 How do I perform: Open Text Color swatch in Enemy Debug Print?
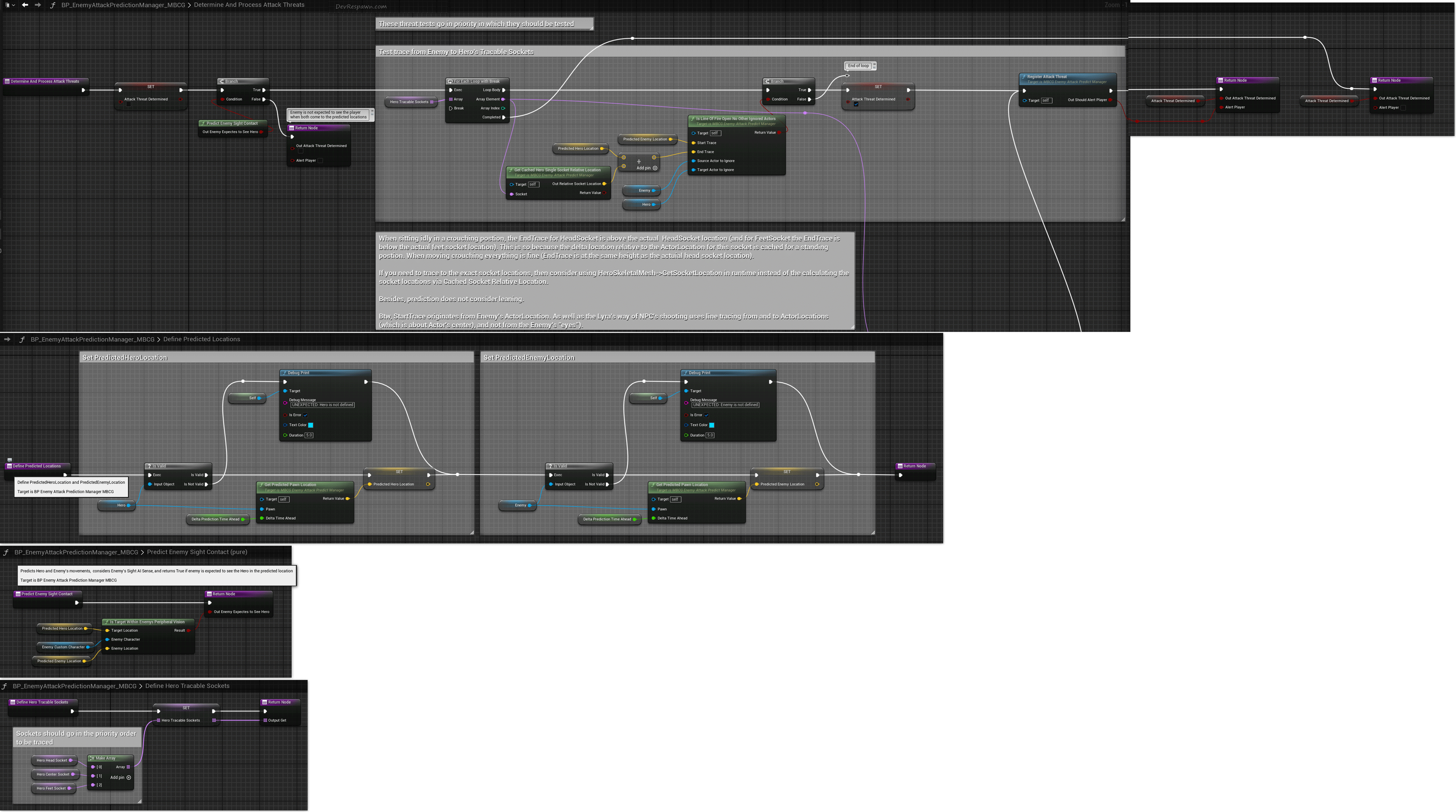tap(712, 425)
